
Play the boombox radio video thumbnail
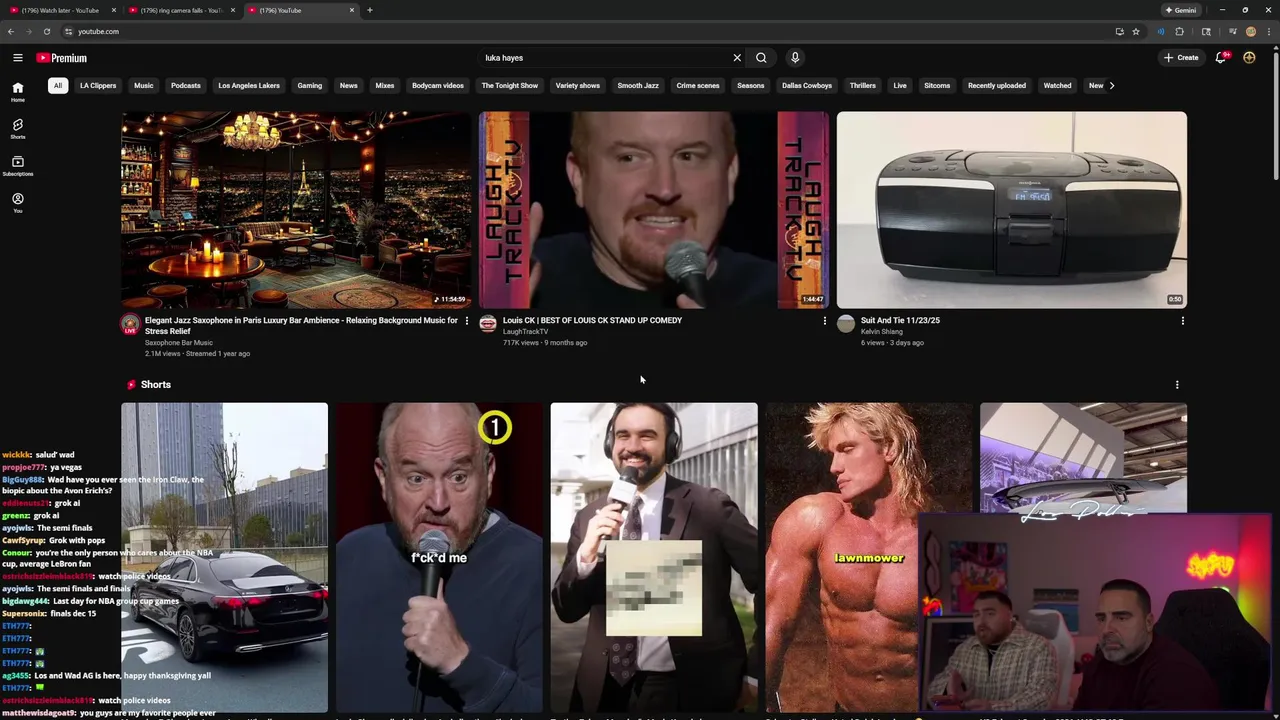coord(1012,210)
